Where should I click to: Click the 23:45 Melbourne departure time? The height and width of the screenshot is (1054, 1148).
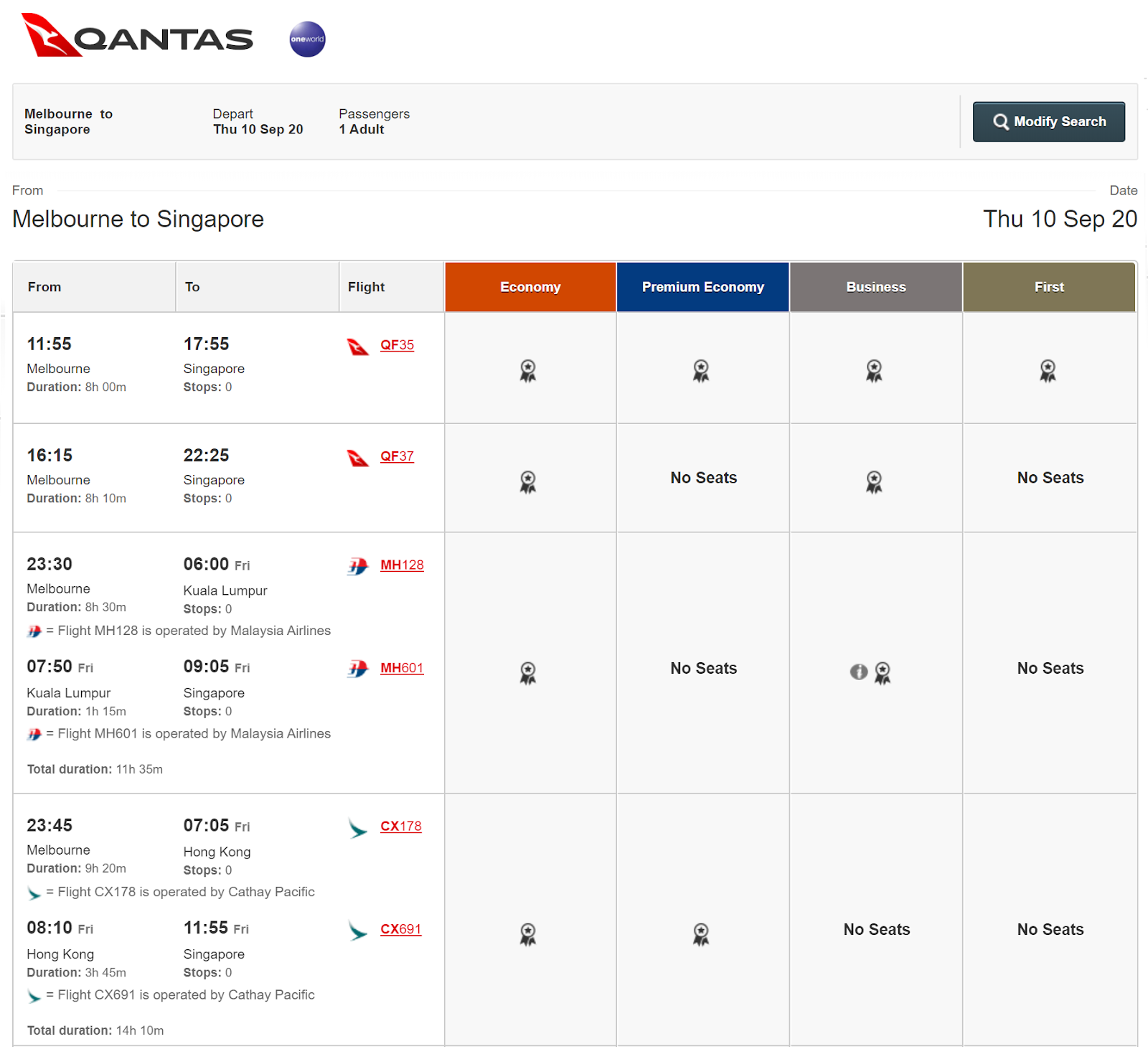pyautogui.click(x=50, y=825)
